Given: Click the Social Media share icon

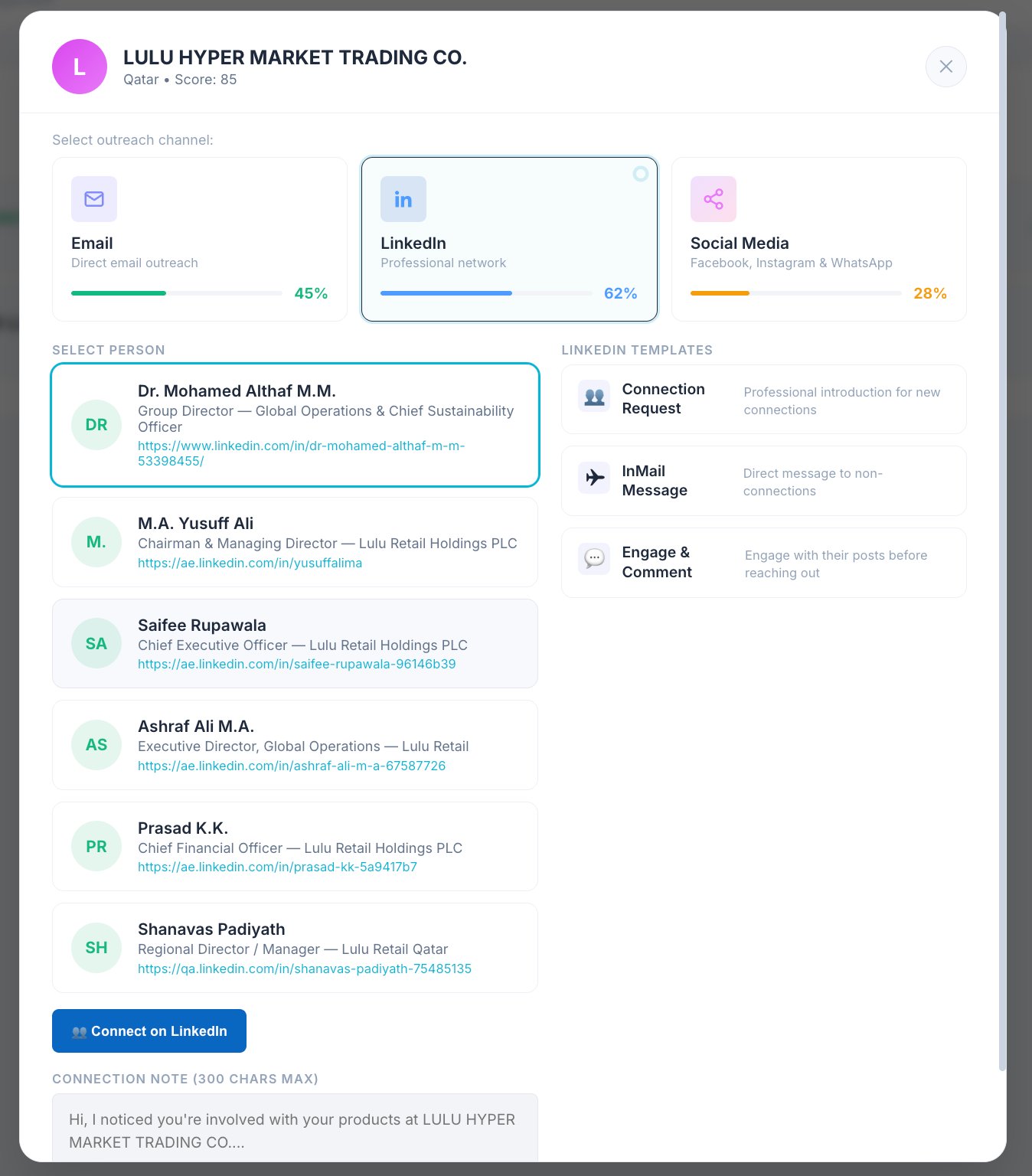Looking at the screenshot, I should (x=714, y=199).
